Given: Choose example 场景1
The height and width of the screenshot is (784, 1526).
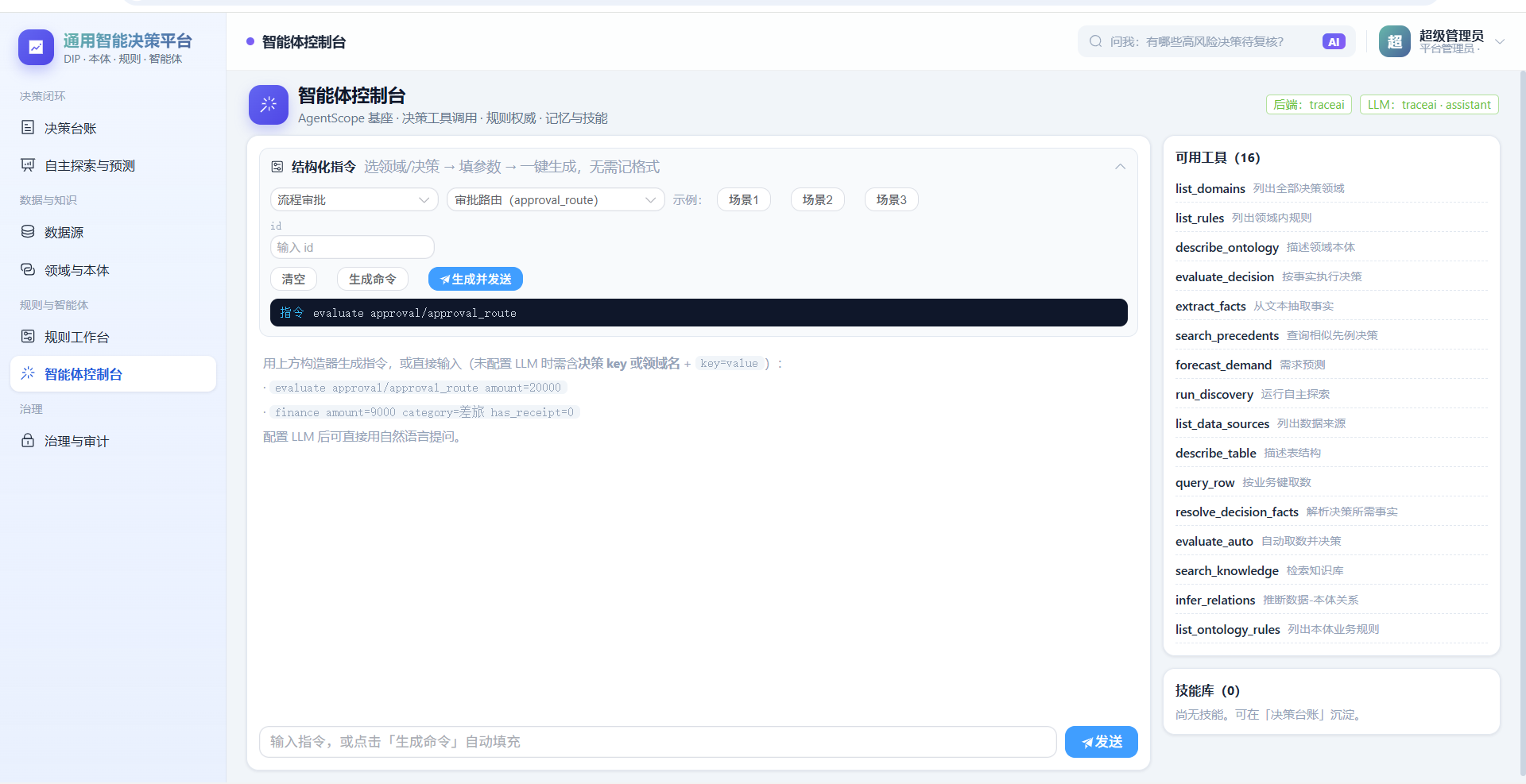Looking at the screenshot, I should tap(744, 200).
